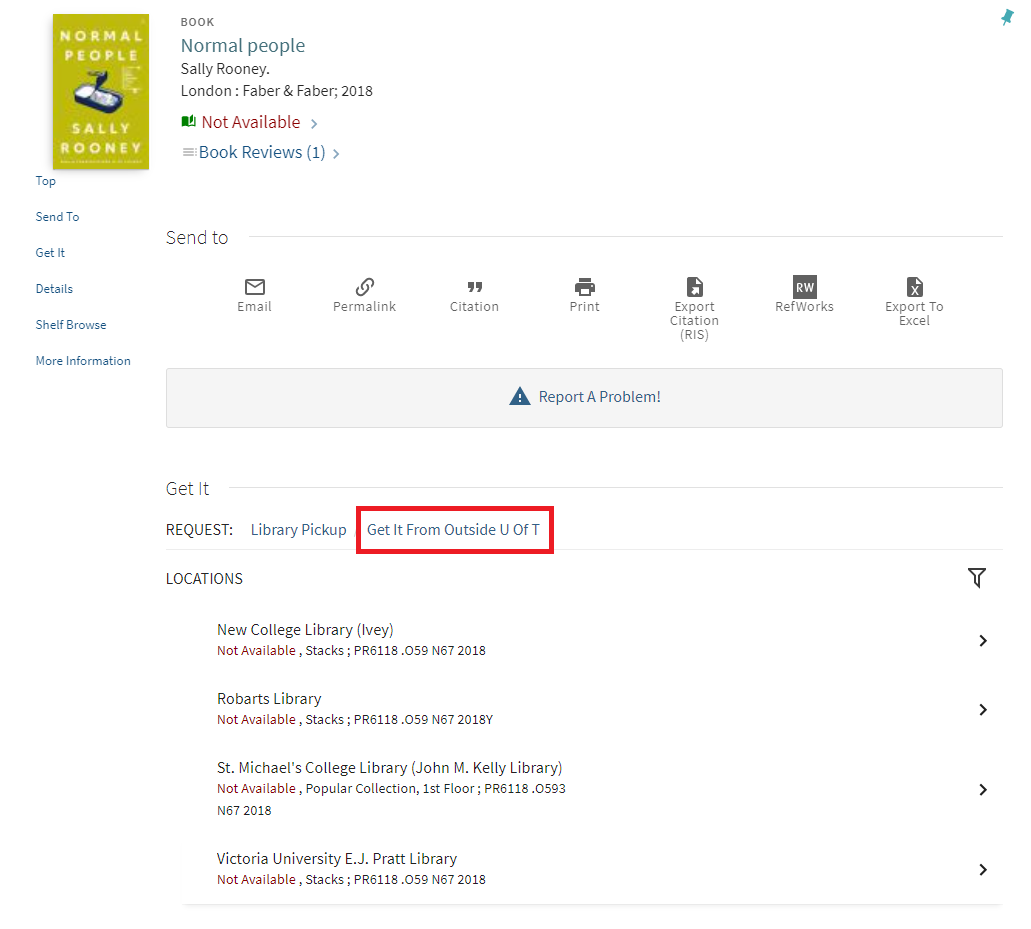1031x929 pixels.
Task: Go to Get It in sidebar navigation
Action: click(x=50, y=252)
